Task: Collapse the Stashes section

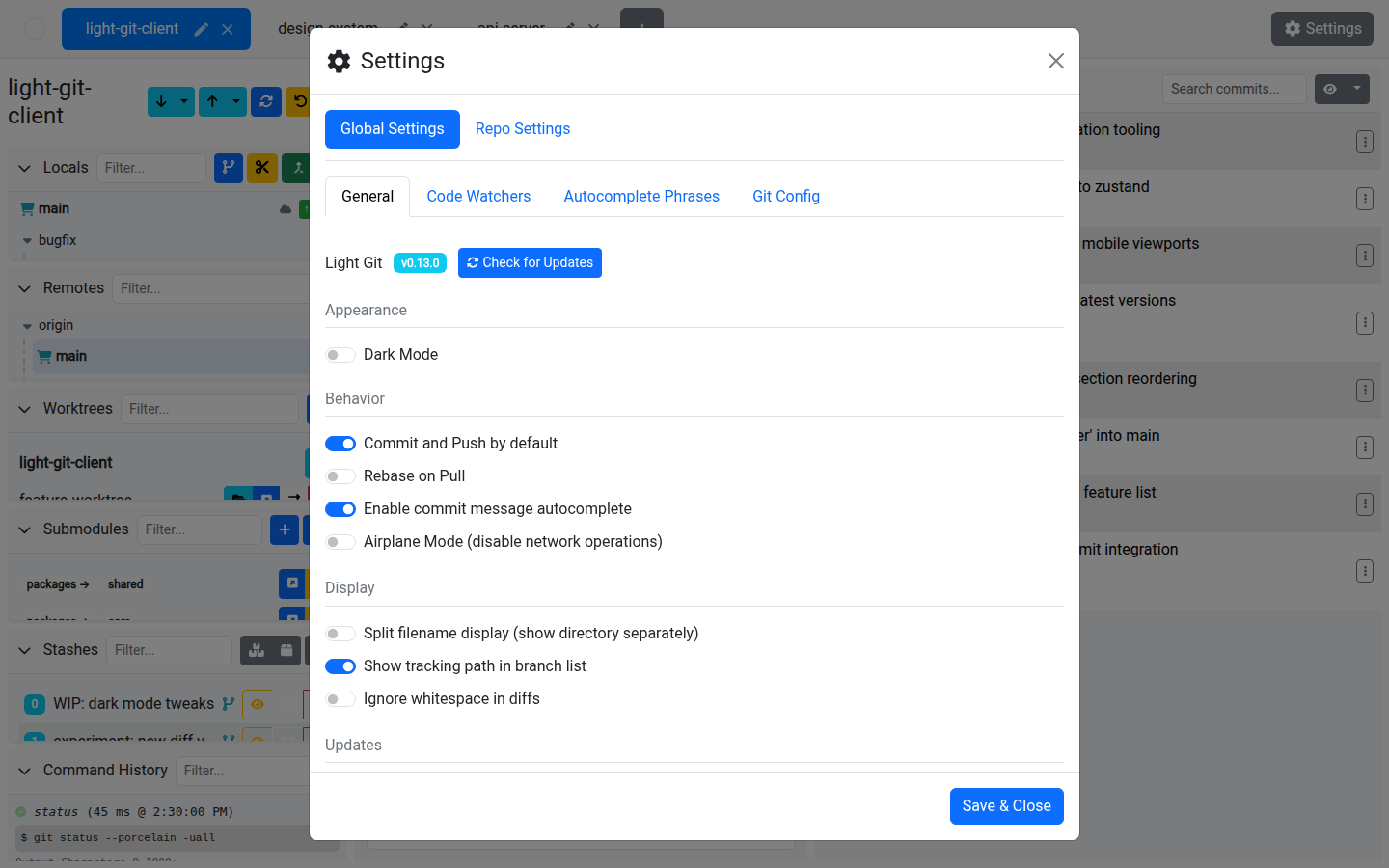Action: pyautogui.click(x=24, y=649)
